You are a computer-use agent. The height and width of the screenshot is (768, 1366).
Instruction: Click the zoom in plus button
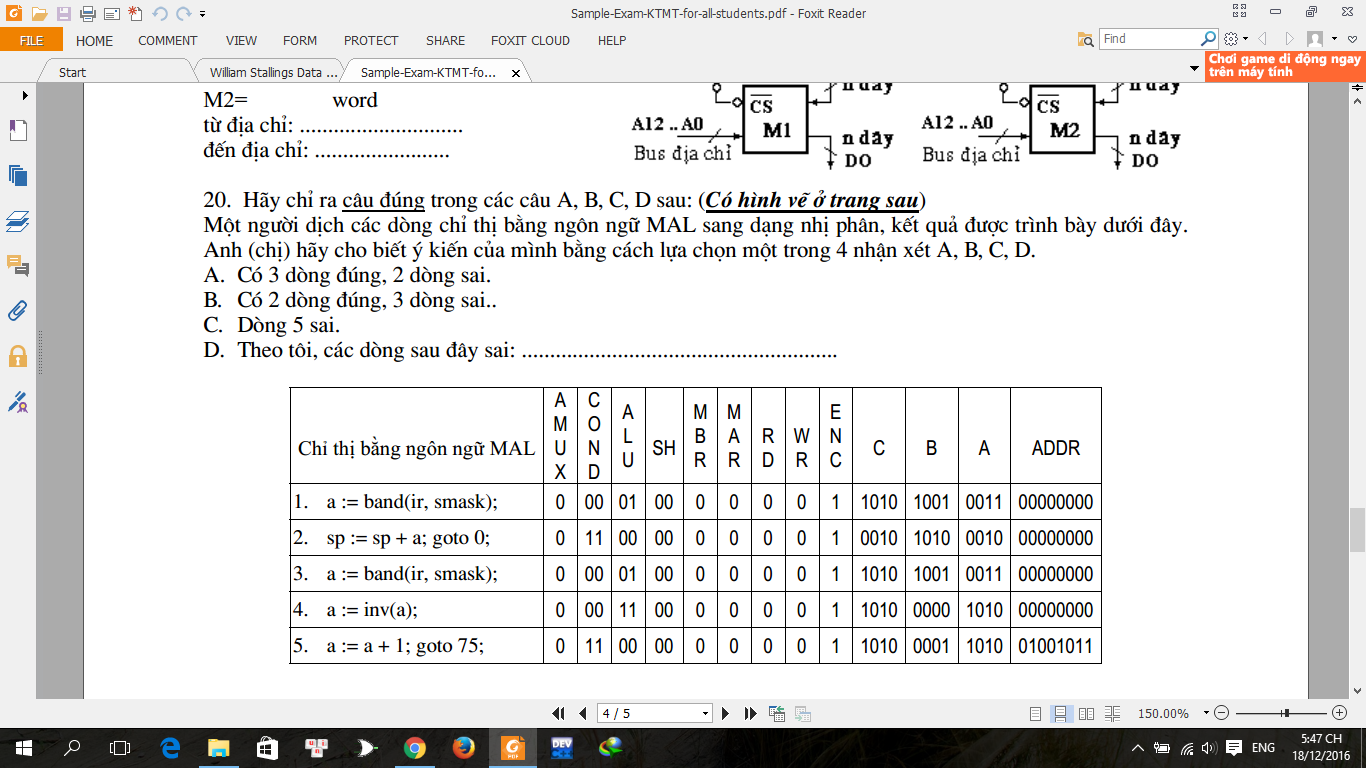(1340, 713)
